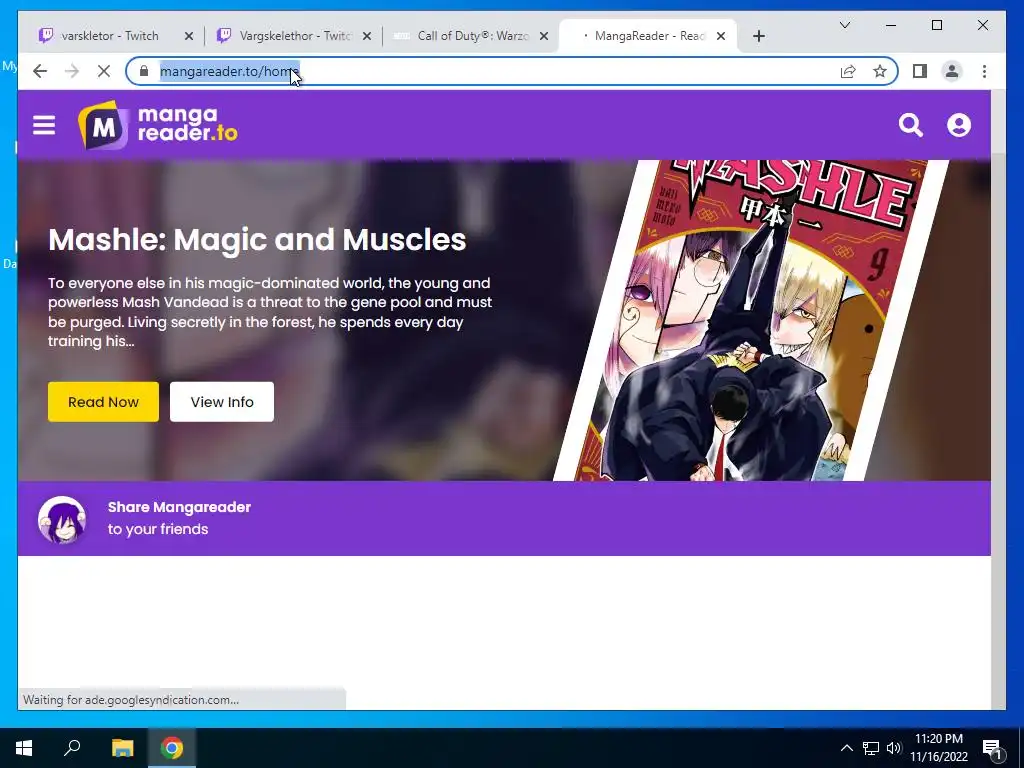Open the network tray icon
The height and width of the screenshot is (768, 1024).
coord(871,748)
